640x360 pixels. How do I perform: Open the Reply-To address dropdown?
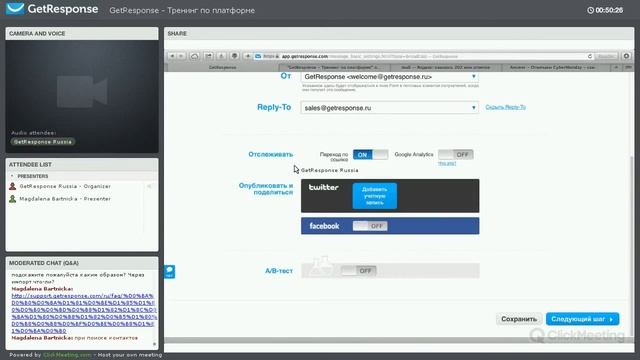(390, 108)
